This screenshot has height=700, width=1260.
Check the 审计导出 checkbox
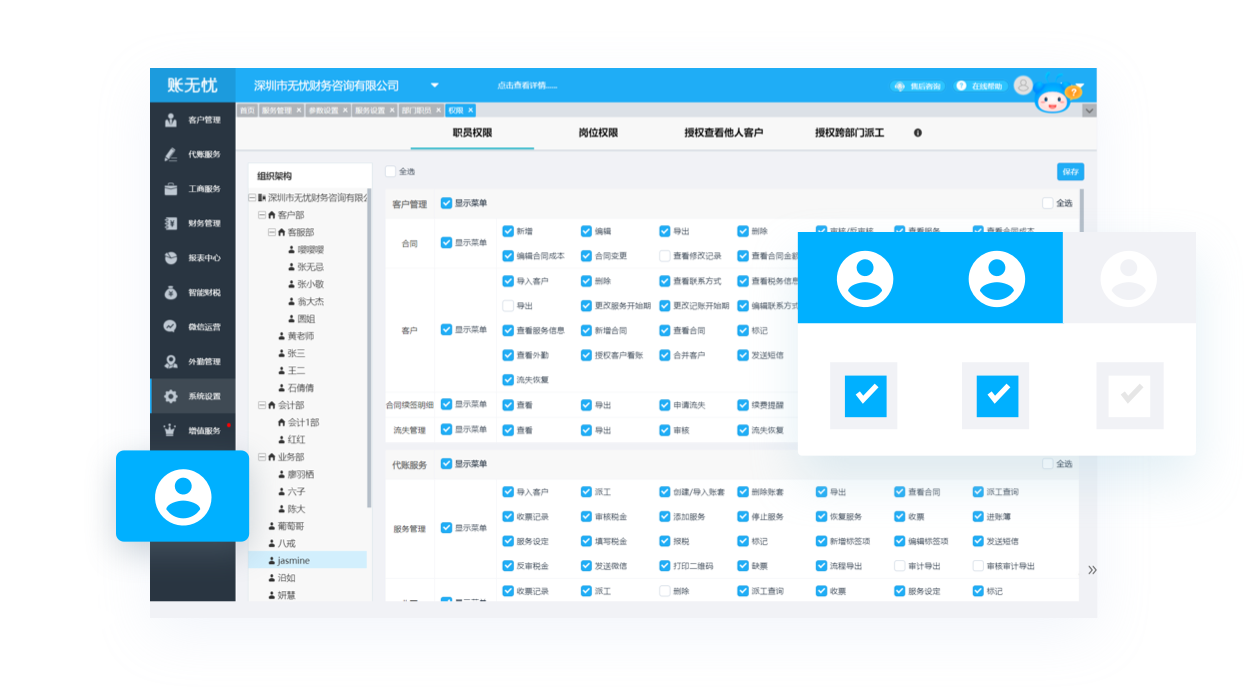click(x=900, y=566)
